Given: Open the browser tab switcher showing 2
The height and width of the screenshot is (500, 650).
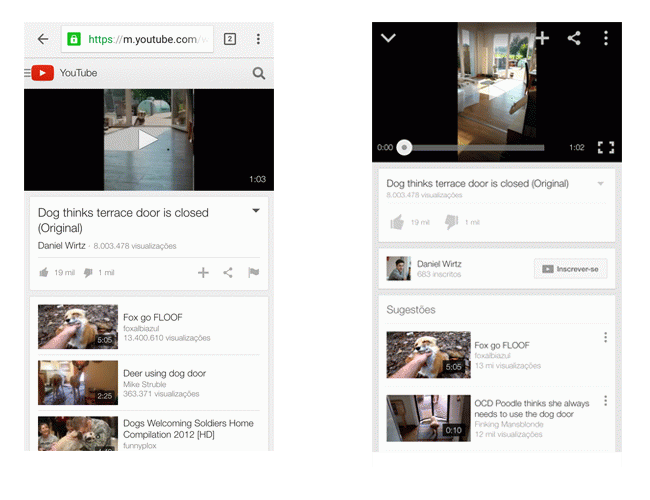Looking at the screenshot, I should coord(230,39).
